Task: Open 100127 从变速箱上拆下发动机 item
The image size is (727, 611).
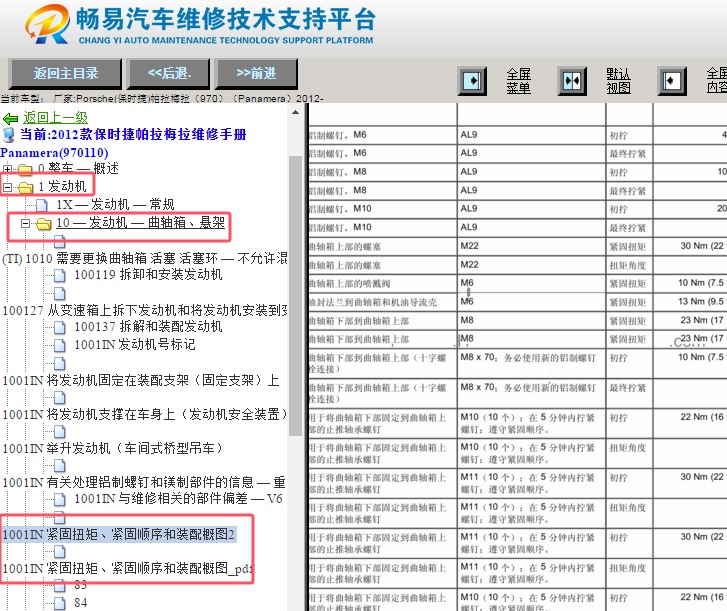Action: pyautogui.click(x=145, y=310)
